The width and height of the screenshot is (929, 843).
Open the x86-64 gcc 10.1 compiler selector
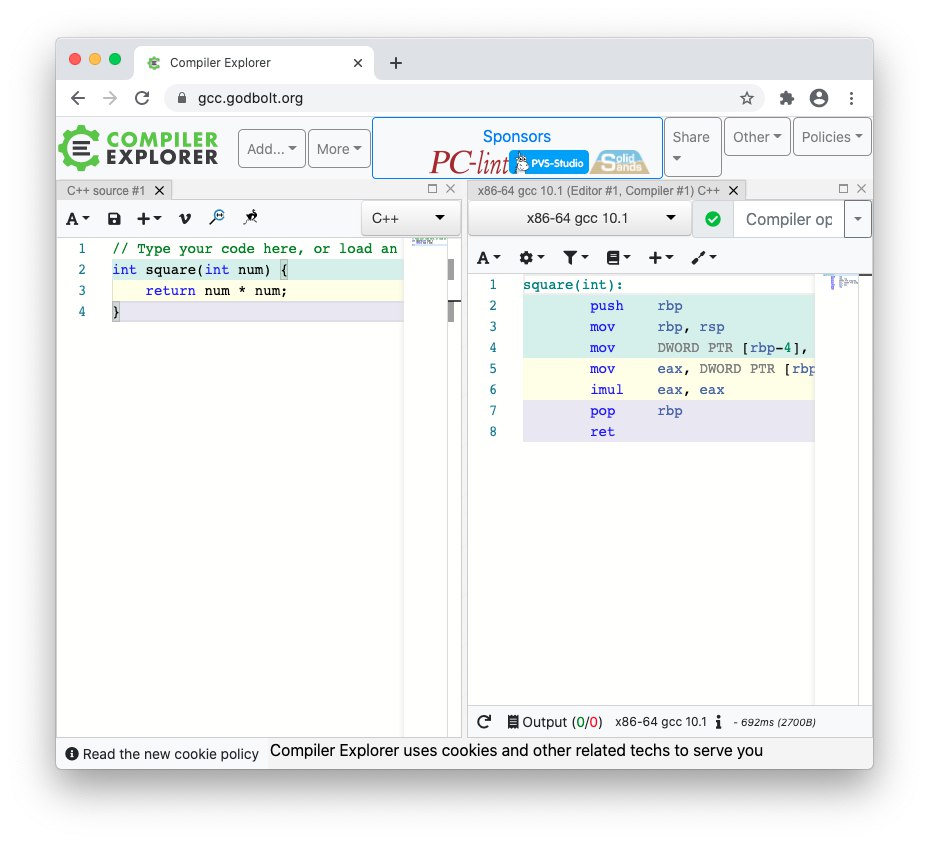click(579, 219)
